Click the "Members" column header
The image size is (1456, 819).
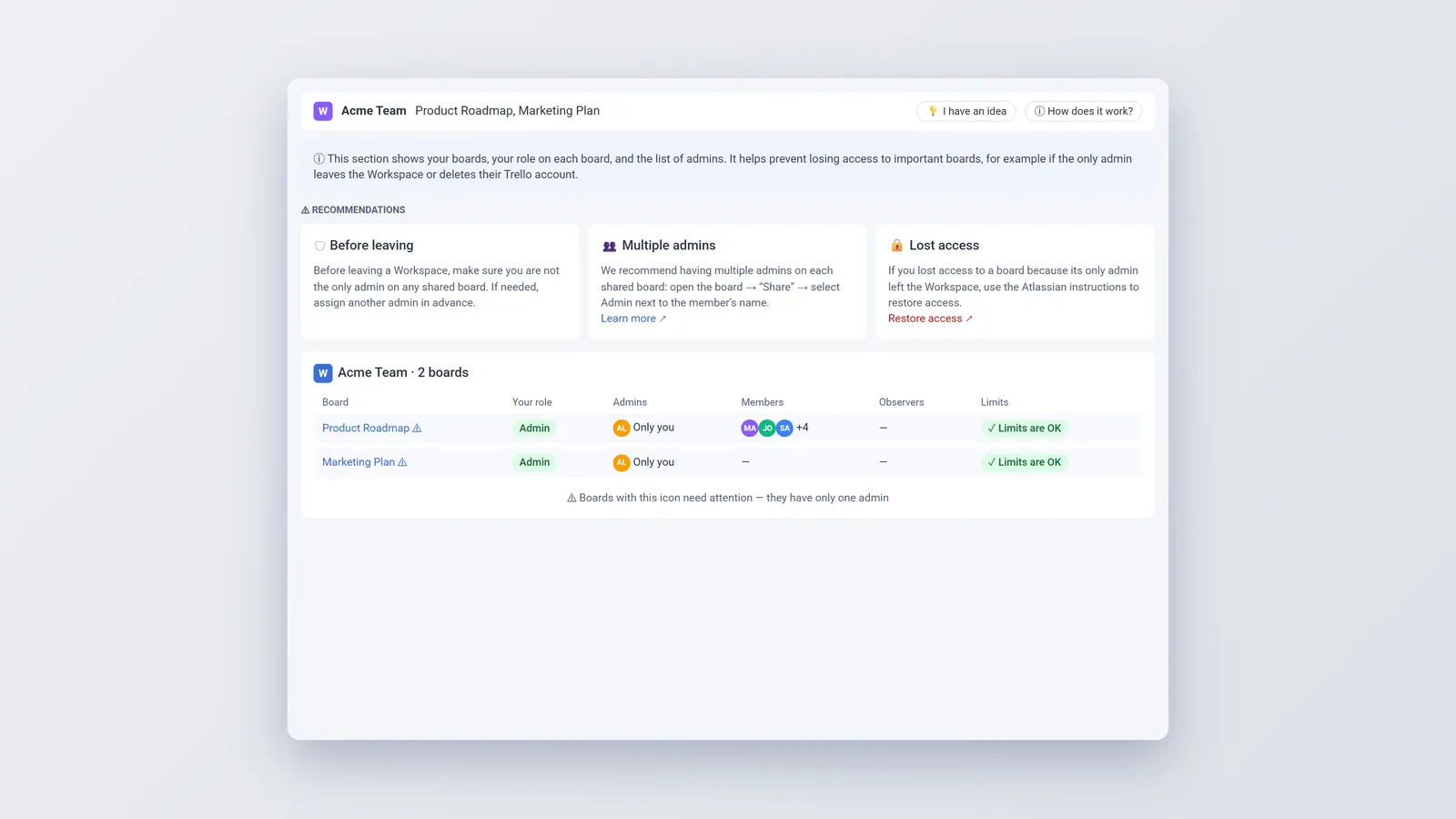coord(763,402)
